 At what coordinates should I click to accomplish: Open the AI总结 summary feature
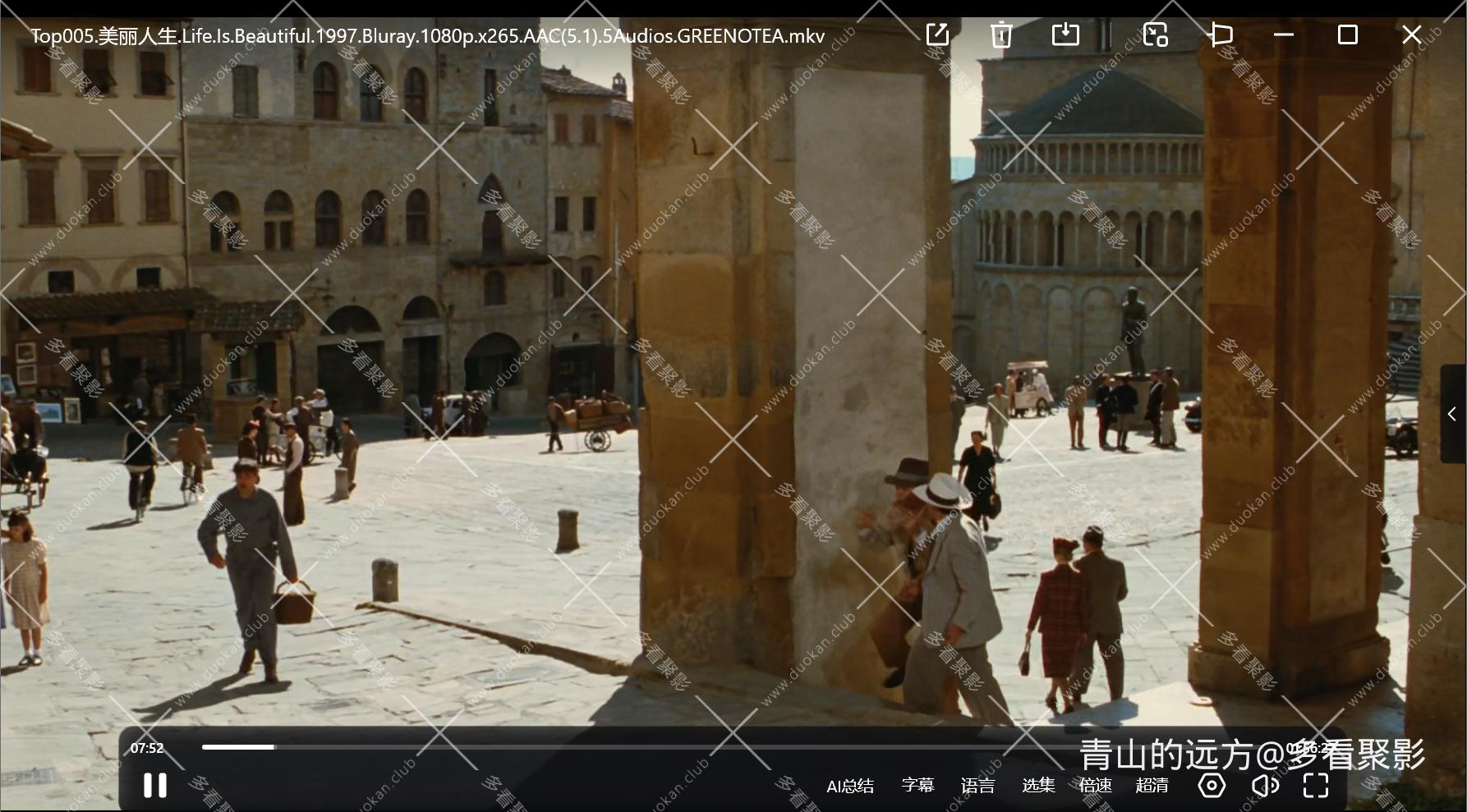point(849,786)
